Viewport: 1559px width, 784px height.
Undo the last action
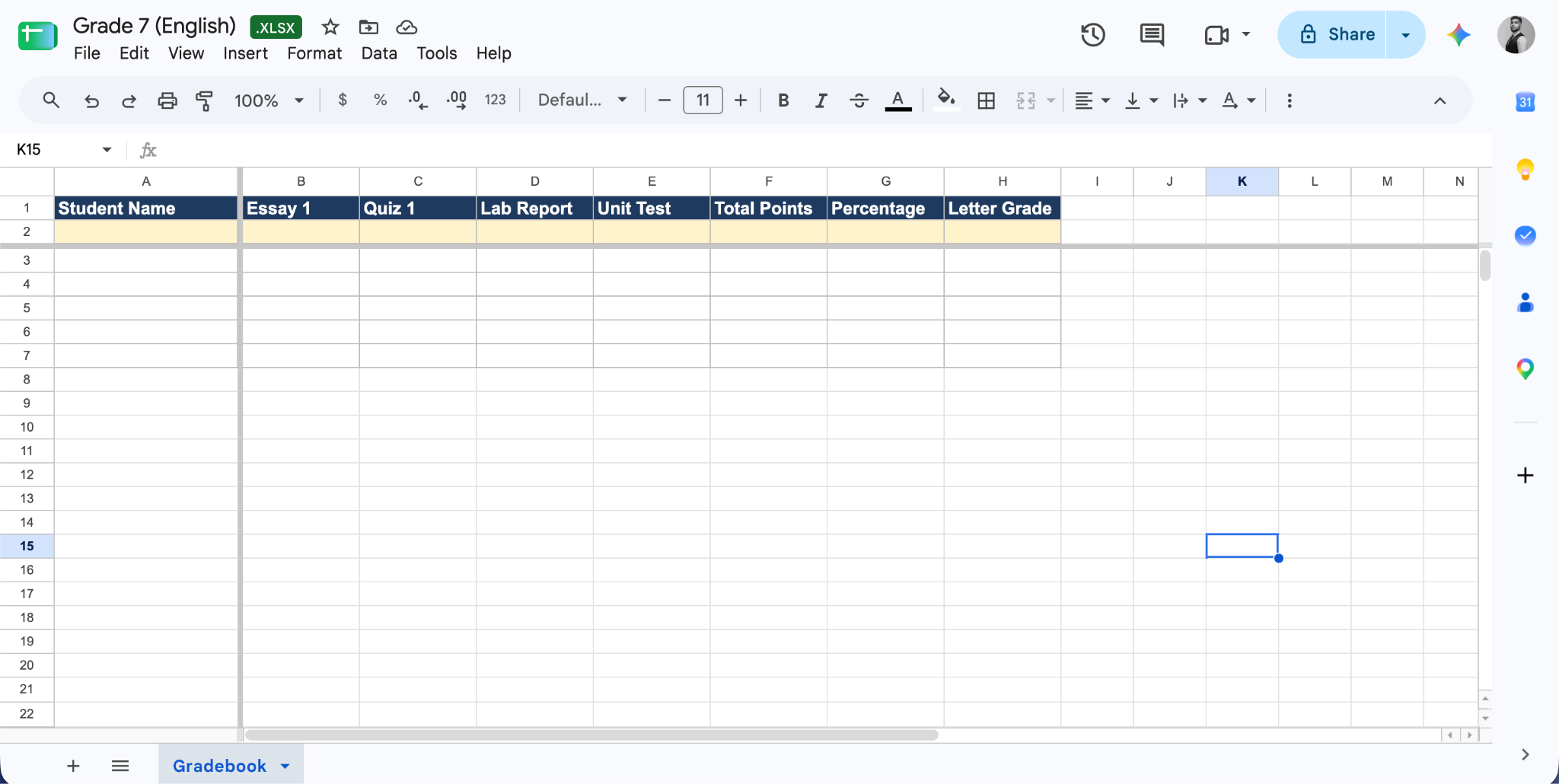click(91, 100)
